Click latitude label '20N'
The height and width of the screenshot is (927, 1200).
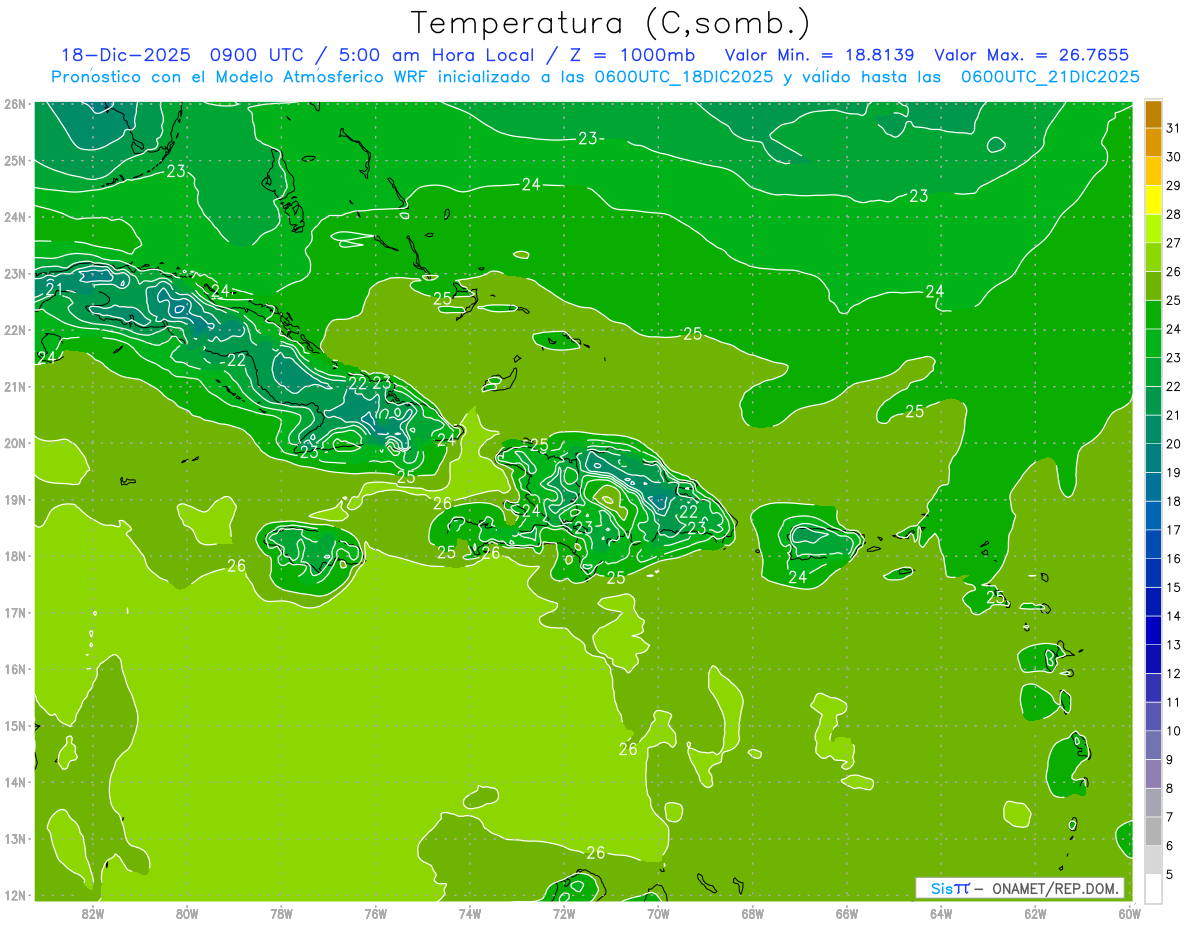click(14, 443)
